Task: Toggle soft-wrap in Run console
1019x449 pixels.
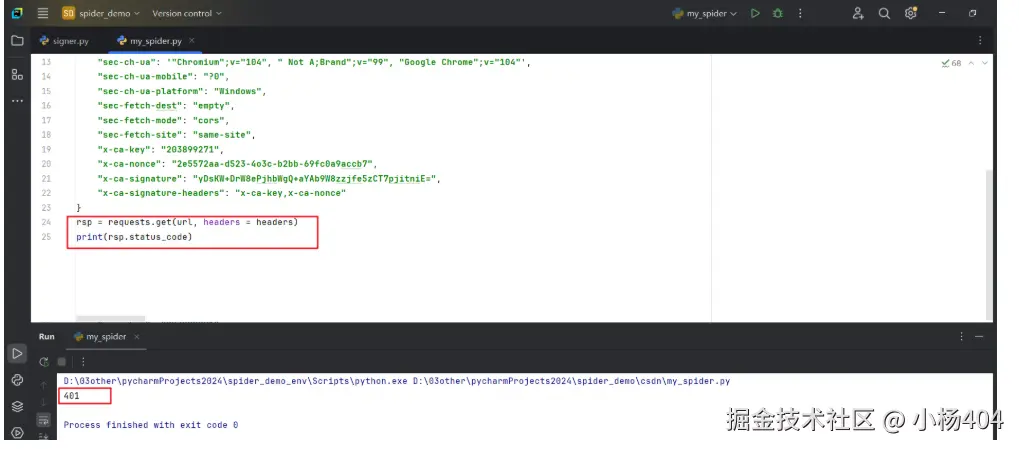Action: click(44, 420)
